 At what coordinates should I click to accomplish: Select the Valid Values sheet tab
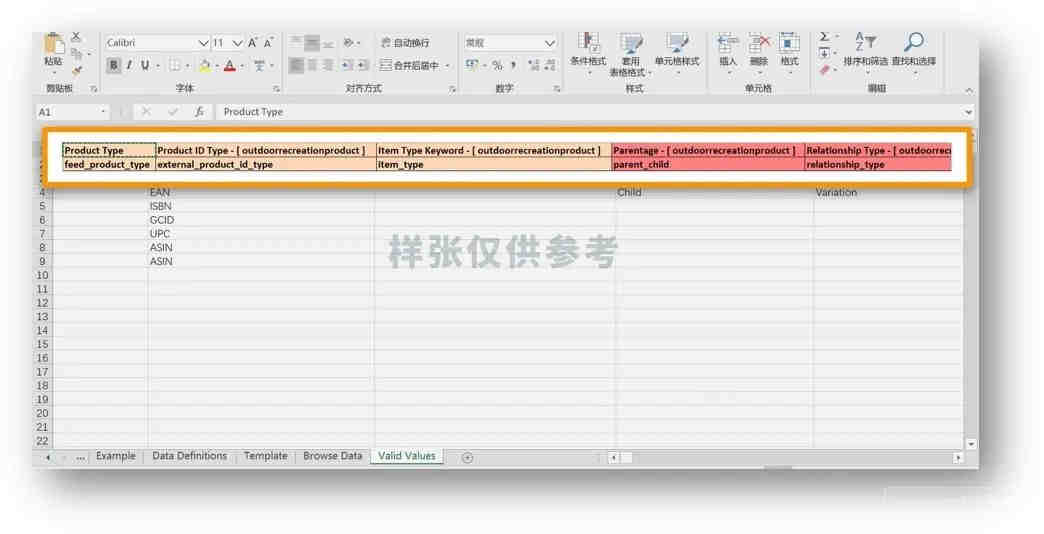(x=407, y=456)
